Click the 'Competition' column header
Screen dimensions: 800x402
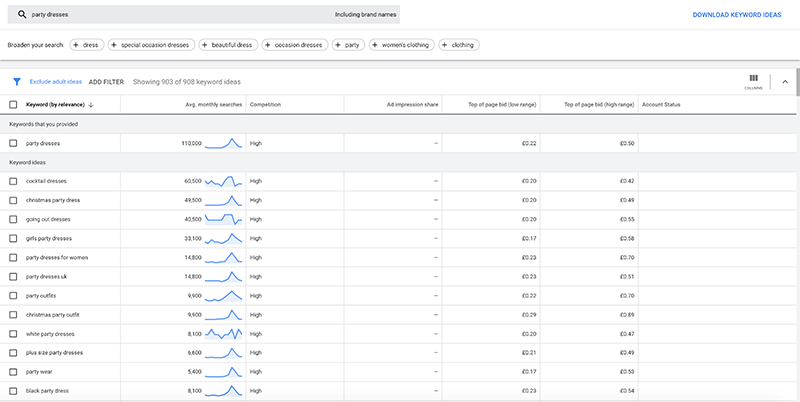coord(265,105)
